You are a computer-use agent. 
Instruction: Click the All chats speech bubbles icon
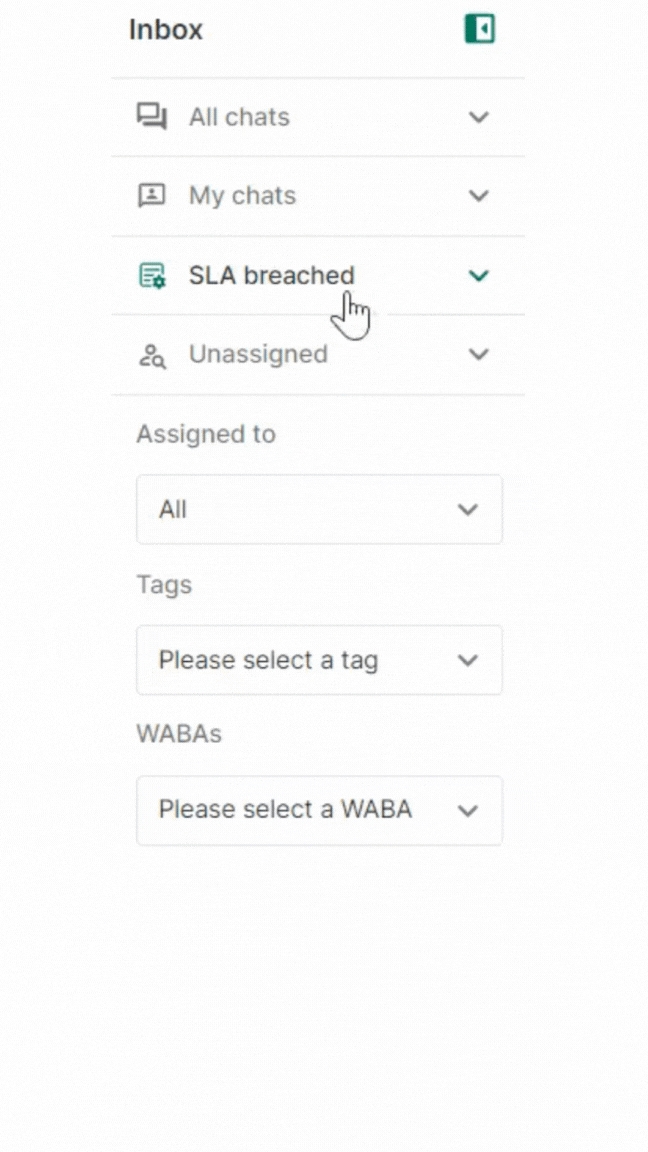(x=152, y=117)
